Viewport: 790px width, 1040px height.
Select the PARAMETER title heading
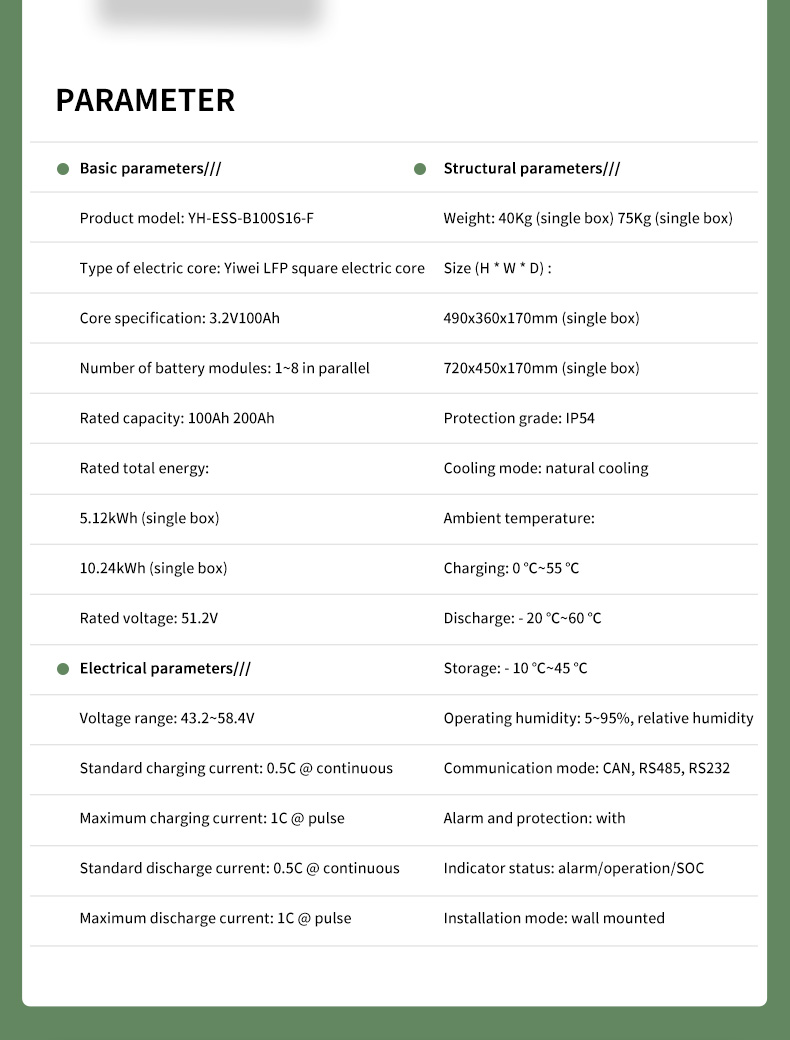[145, 101]
